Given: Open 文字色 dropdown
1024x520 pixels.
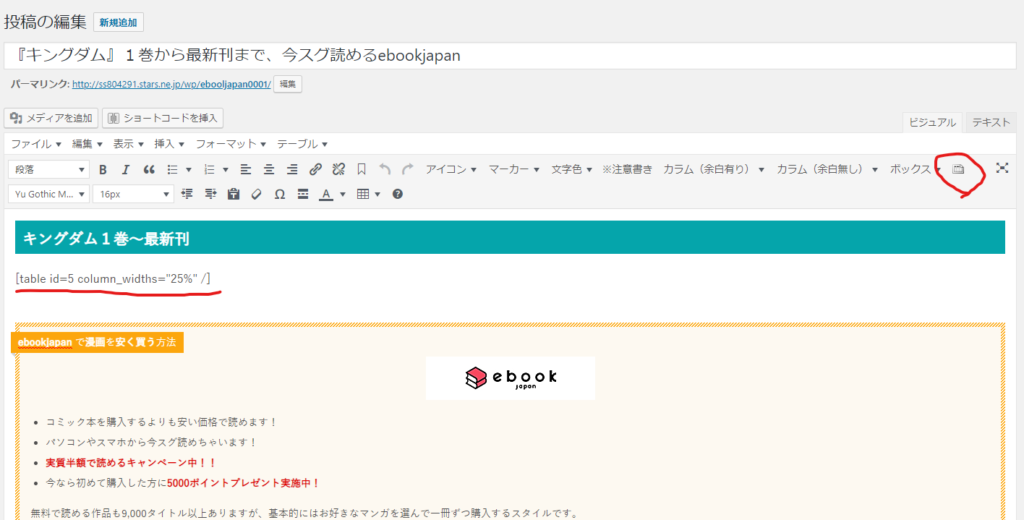Looking at the screenshot, I should point(571,169).
